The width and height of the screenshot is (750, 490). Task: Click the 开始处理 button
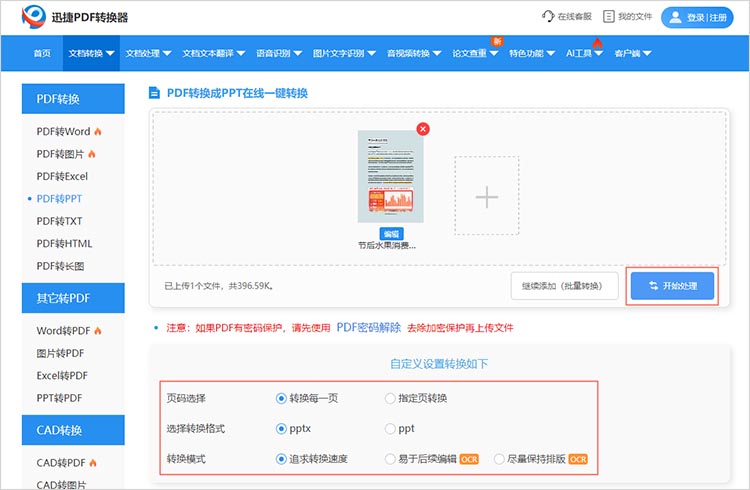672,286
